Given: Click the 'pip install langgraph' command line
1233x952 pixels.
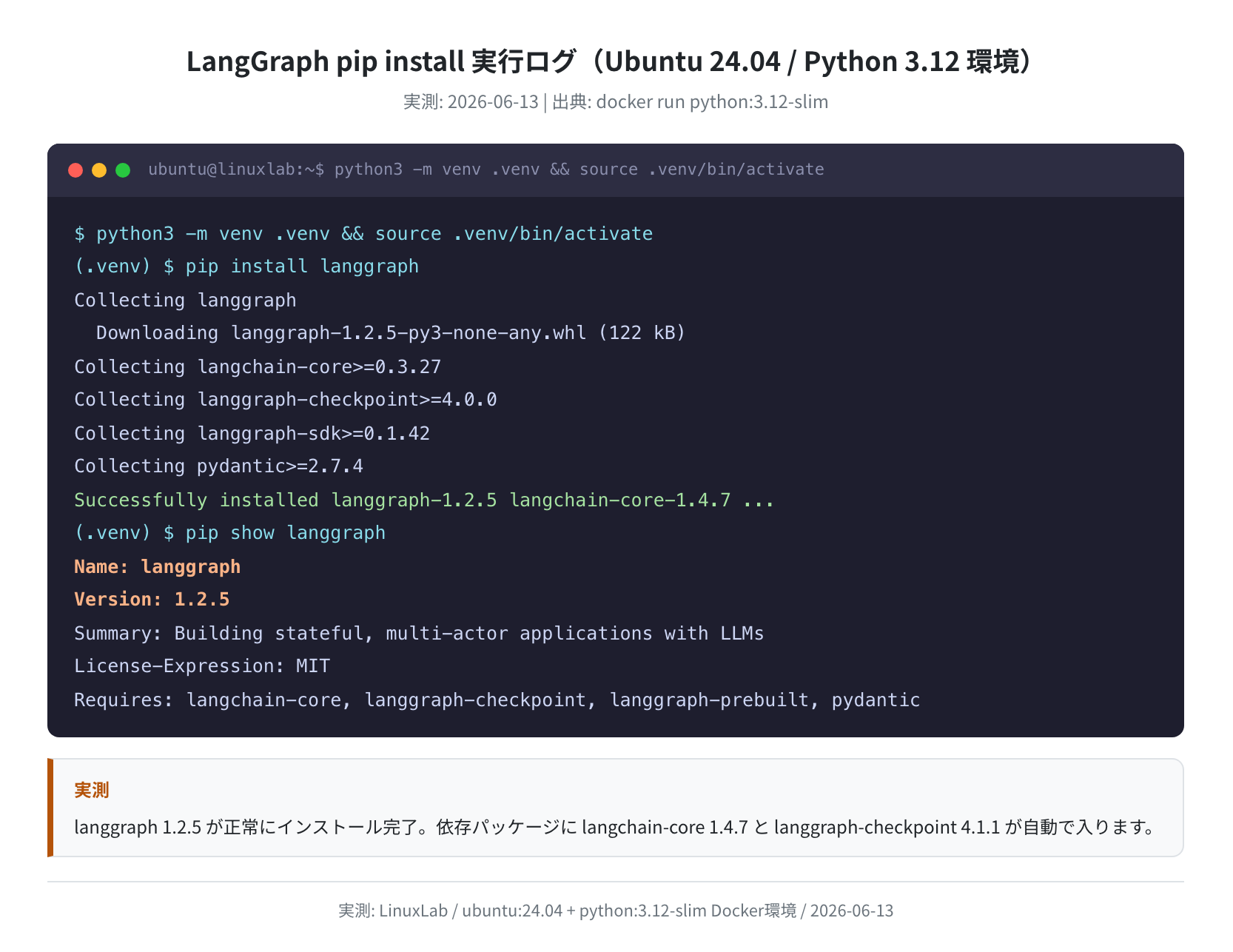Looking at the screenshot, I should pyautogui.click(x=246, y=267).
